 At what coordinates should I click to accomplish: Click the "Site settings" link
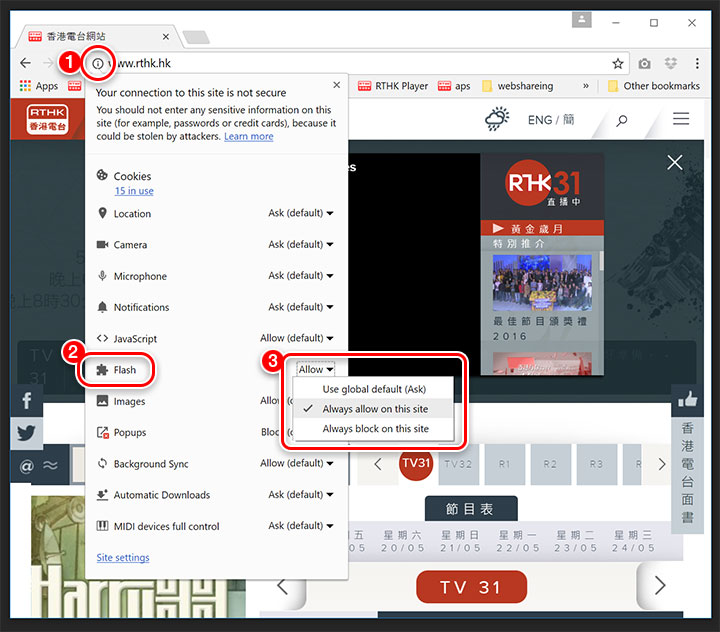coord(123,558)
